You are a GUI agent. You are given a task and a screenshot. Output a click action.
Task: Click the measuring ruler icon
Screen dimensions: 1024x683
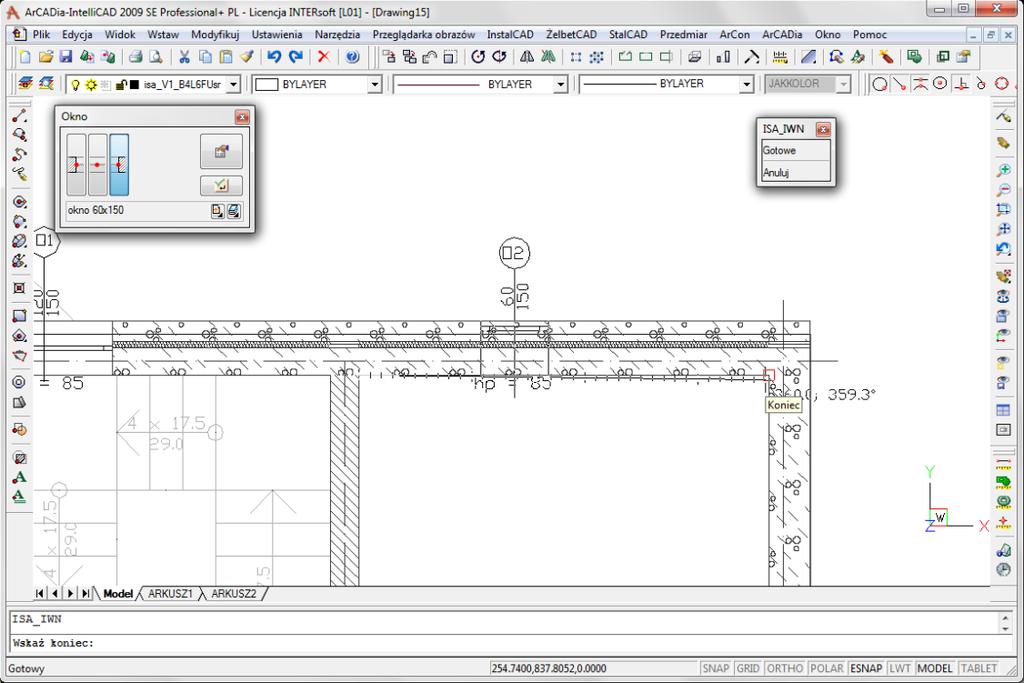point(780,57)
